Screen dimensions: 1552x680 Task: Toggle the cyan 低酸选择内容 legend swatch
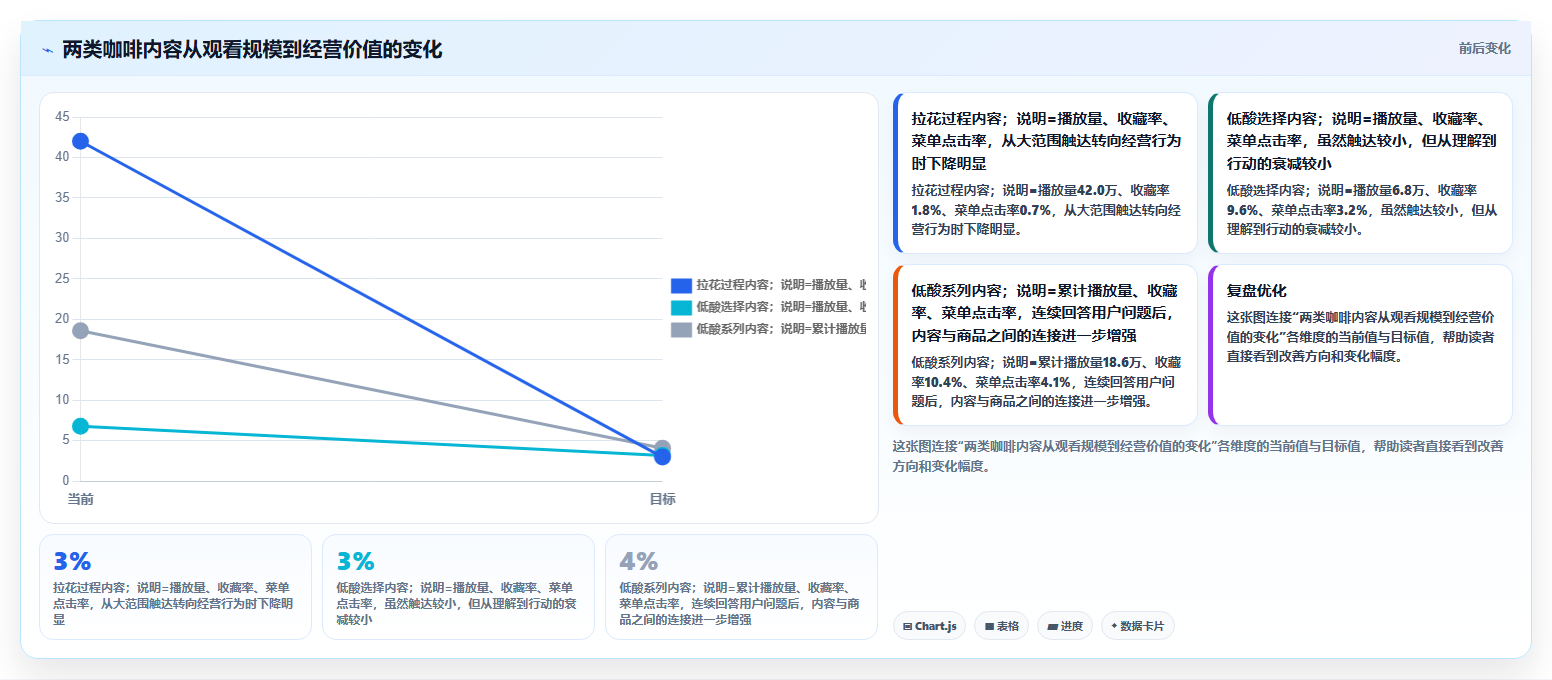pos(681,307)
